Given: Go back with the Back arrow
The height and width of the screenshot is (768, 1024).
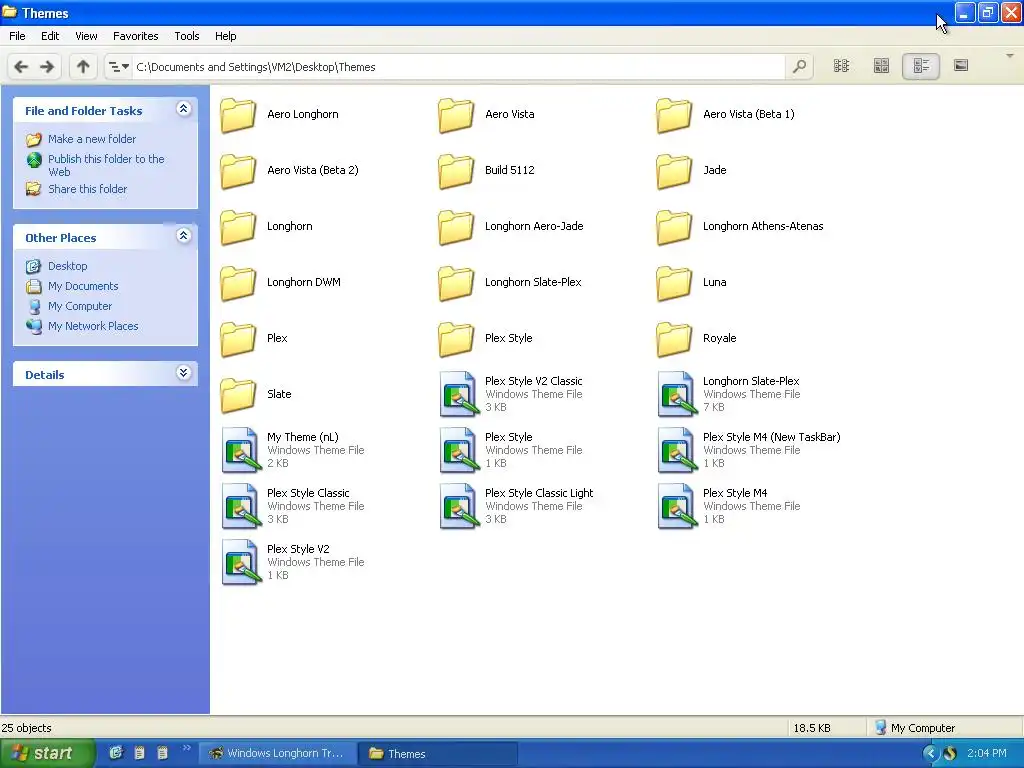Looking at the screenshot, I should tap(21, 67).
